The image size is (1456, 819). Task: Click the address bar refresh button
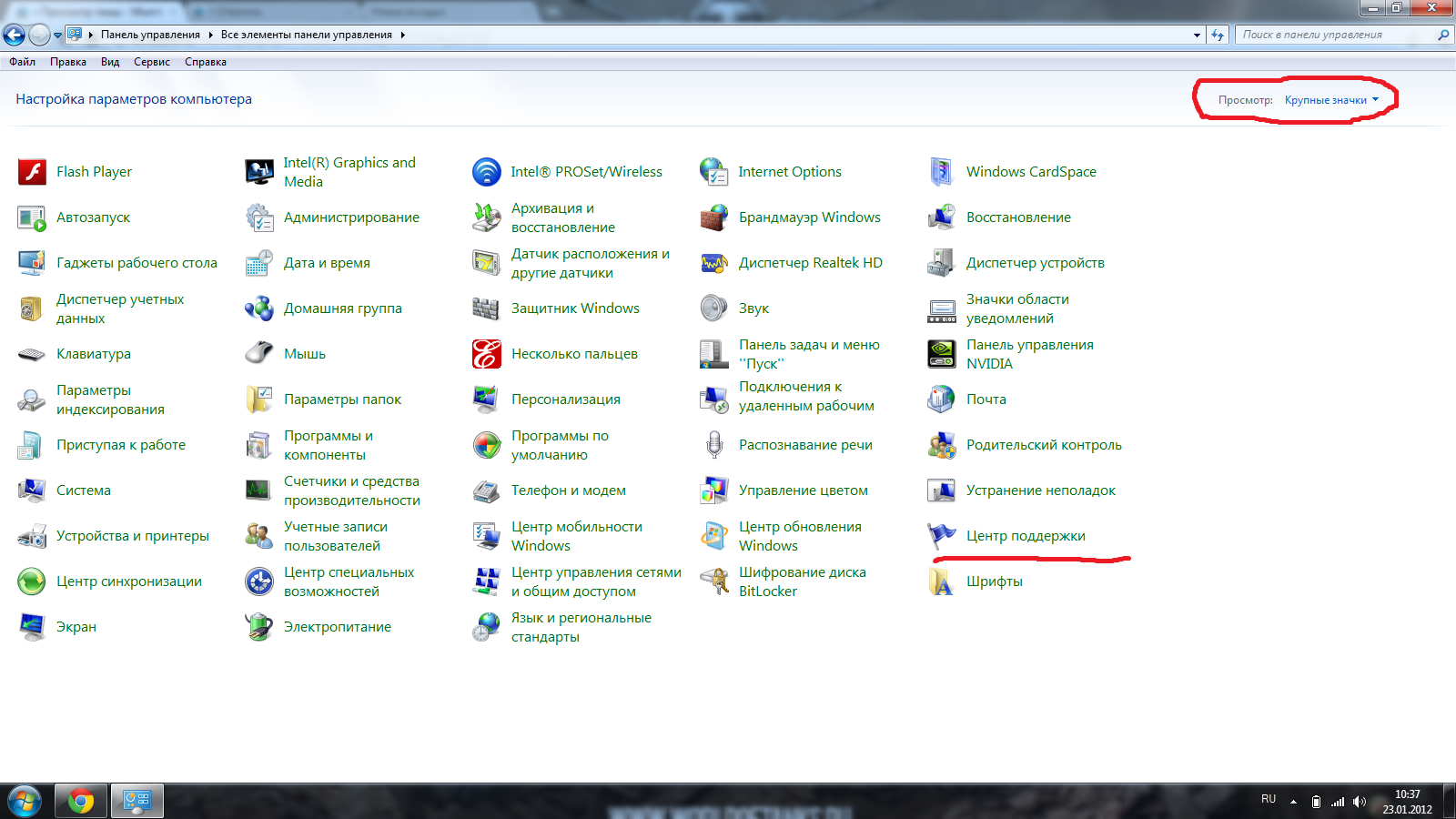tap(1218, 35)
